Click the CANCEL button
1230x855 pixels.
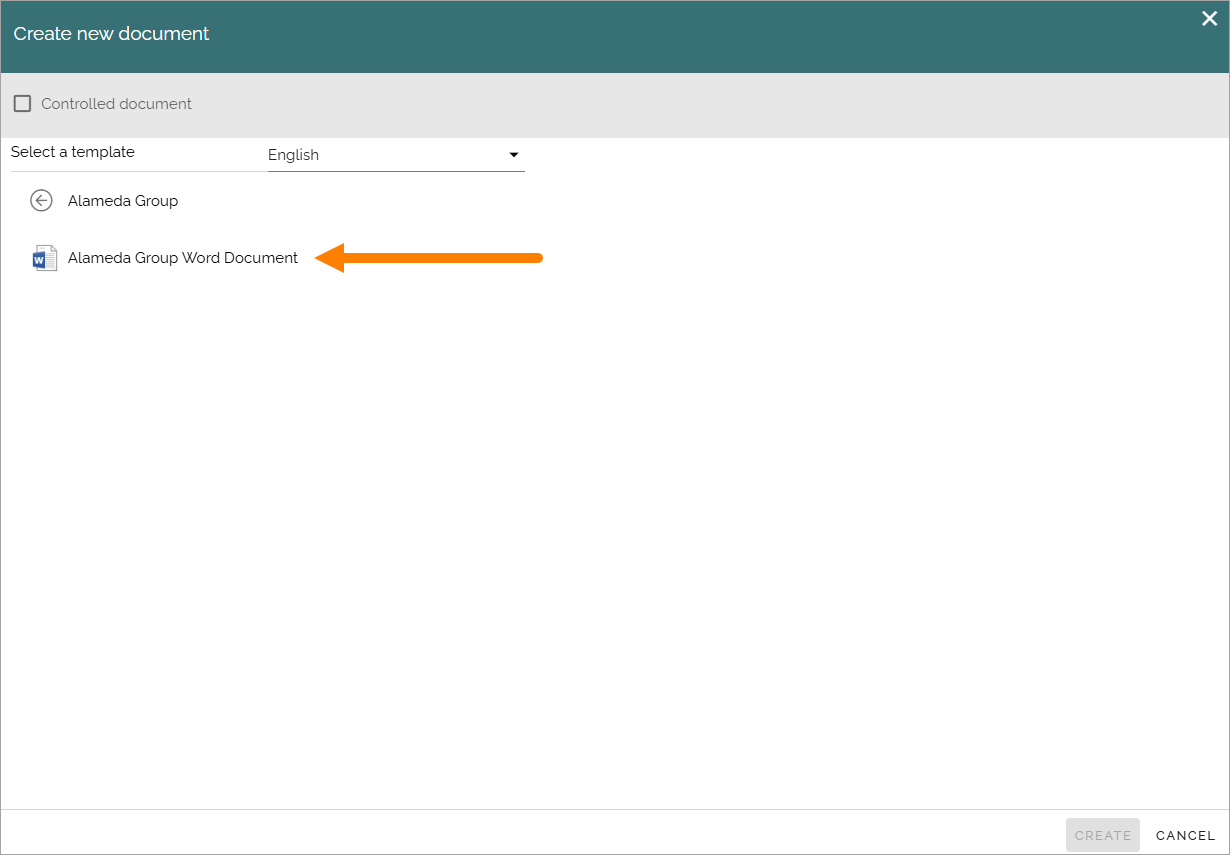pos(1185,835)
